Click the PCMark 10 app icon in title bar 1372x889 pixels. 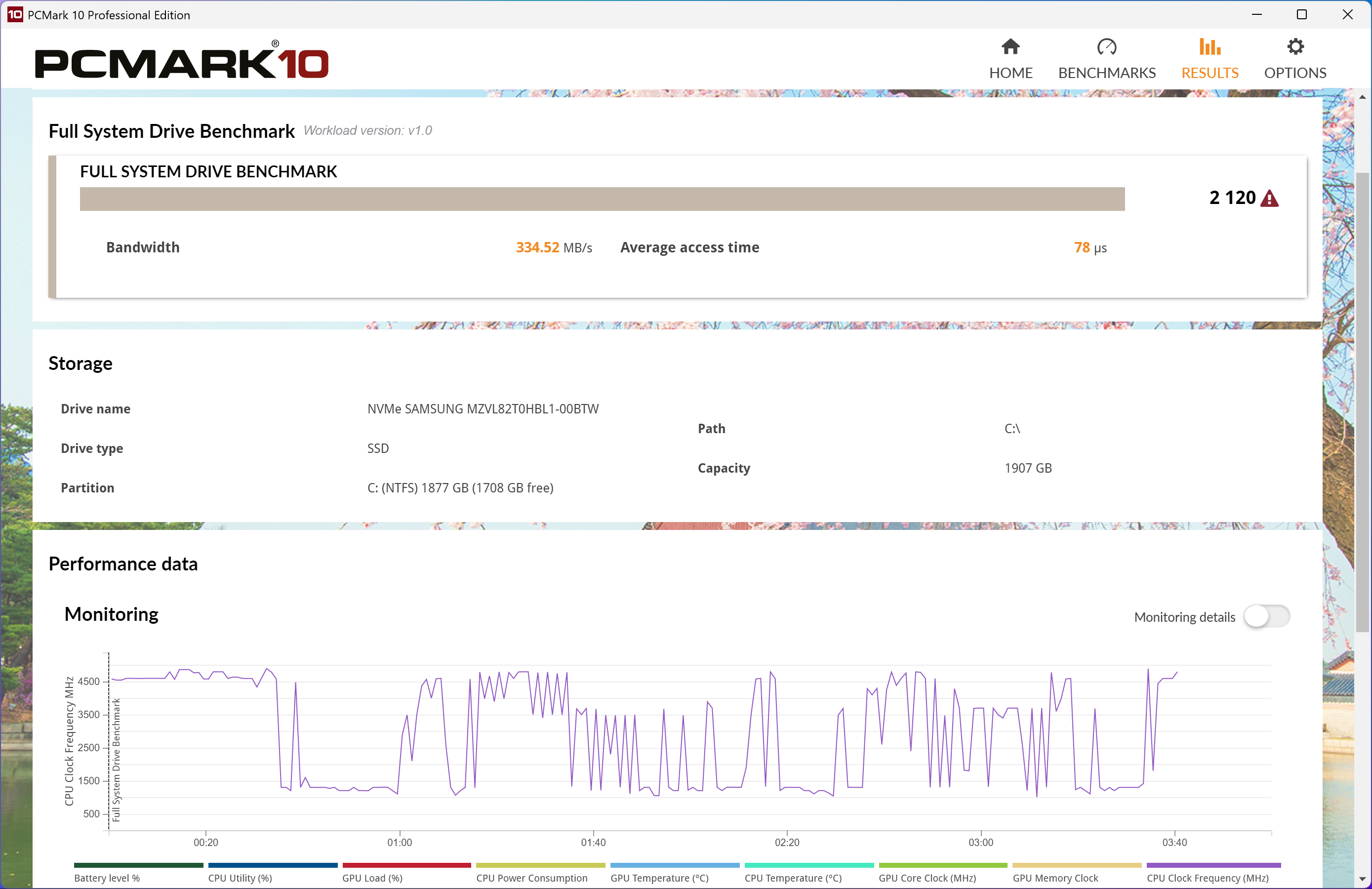click(x=14, y=14)
